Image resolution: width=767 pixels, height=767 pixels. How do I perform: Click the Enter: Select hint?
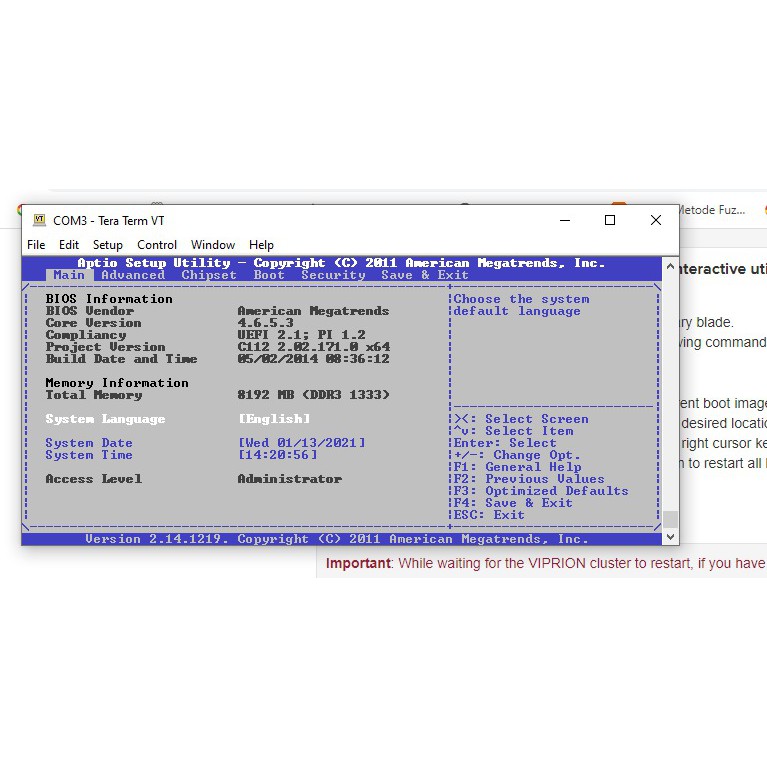(x=505, y=443)
